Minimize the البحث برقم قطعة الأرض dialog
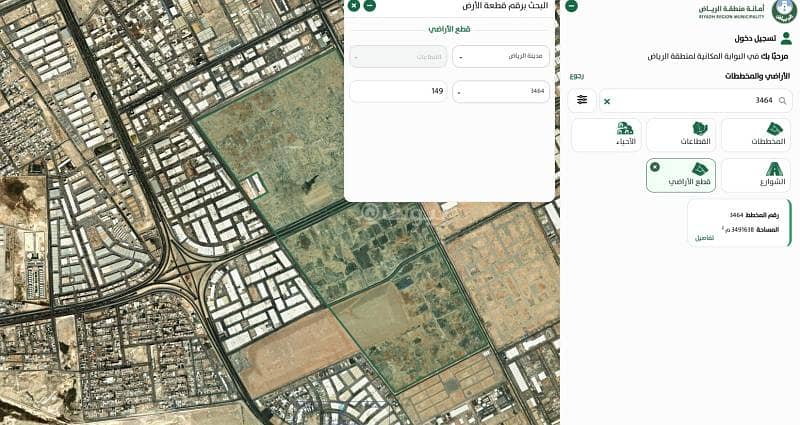Viewport: 800px width, 425px height. 369,6
